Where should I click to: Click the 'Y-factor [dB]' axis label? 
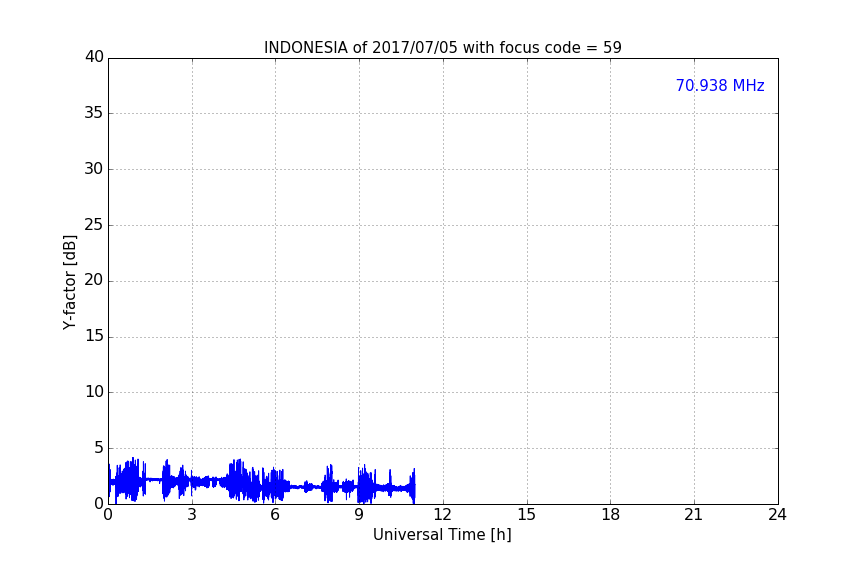(69, 282)
